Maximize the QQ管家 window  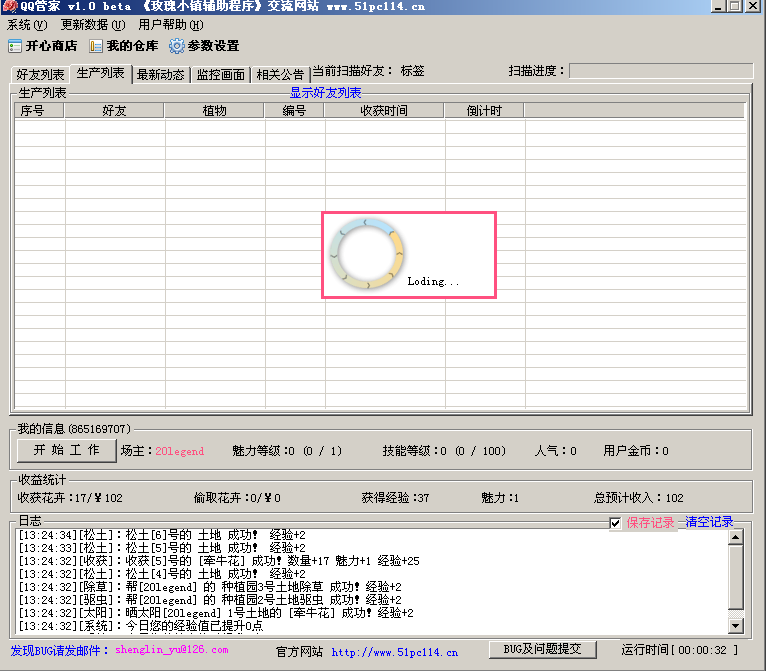[734, 6]
